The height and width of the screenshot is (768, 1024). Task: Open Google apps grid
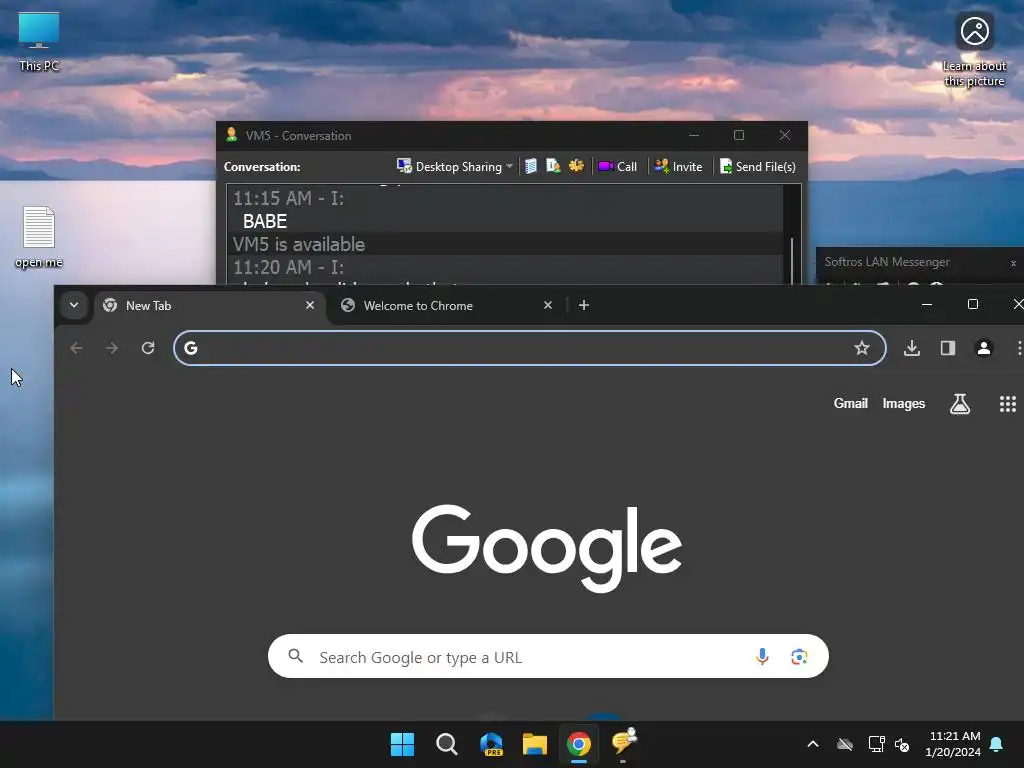pyautogui.click(x=1008, y=404)
